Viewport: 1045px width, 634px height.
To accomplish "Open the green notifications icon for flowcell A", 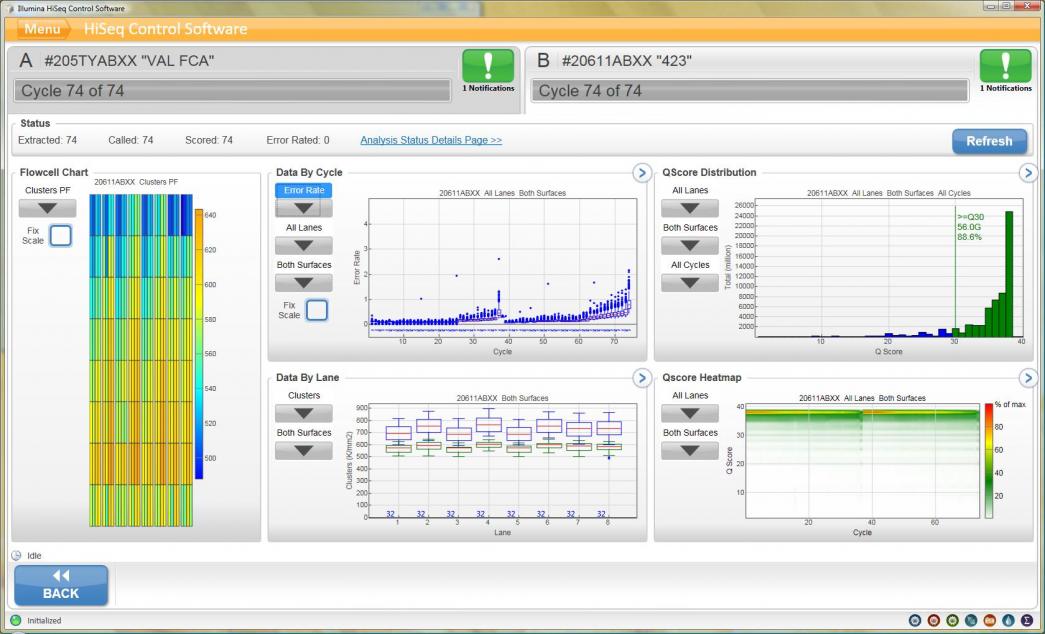I will pyautogui.click(x=488, y=65).
